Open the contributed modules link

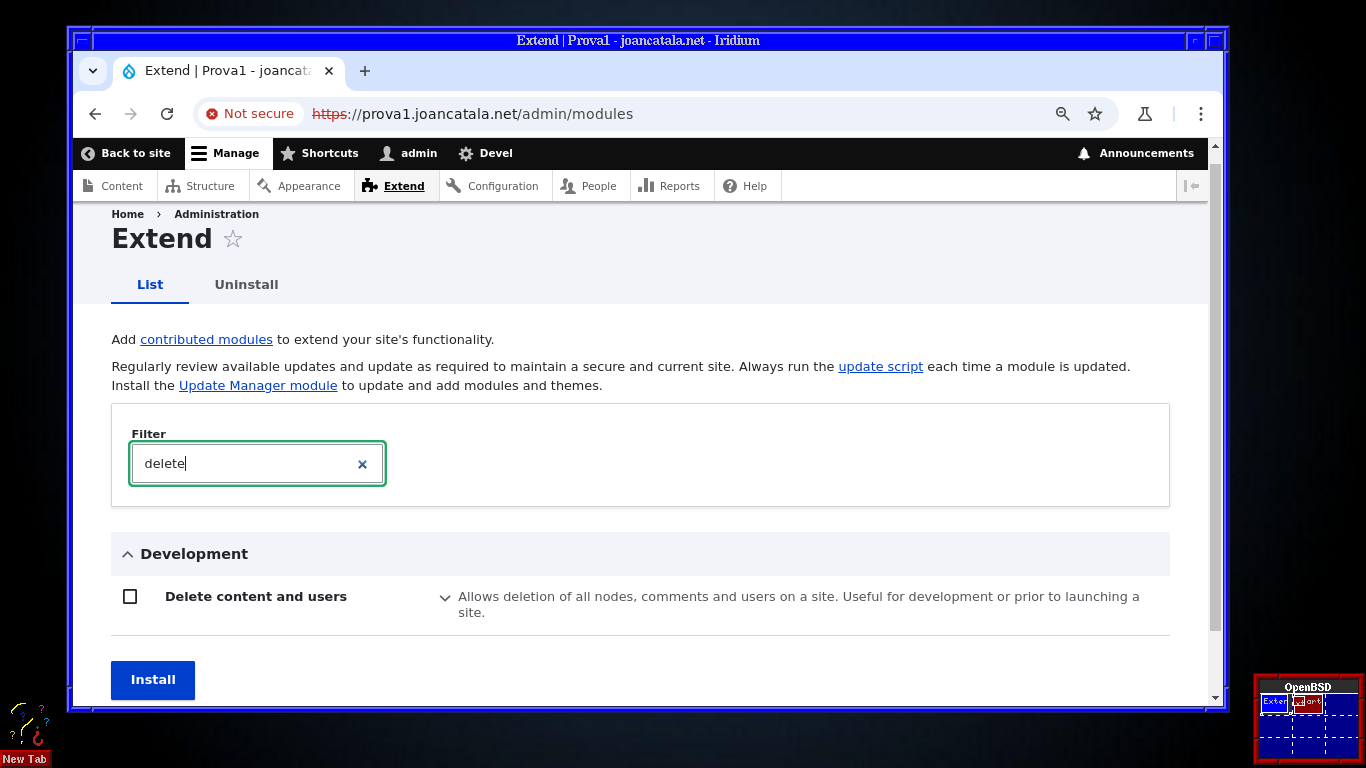click(206, 340)
